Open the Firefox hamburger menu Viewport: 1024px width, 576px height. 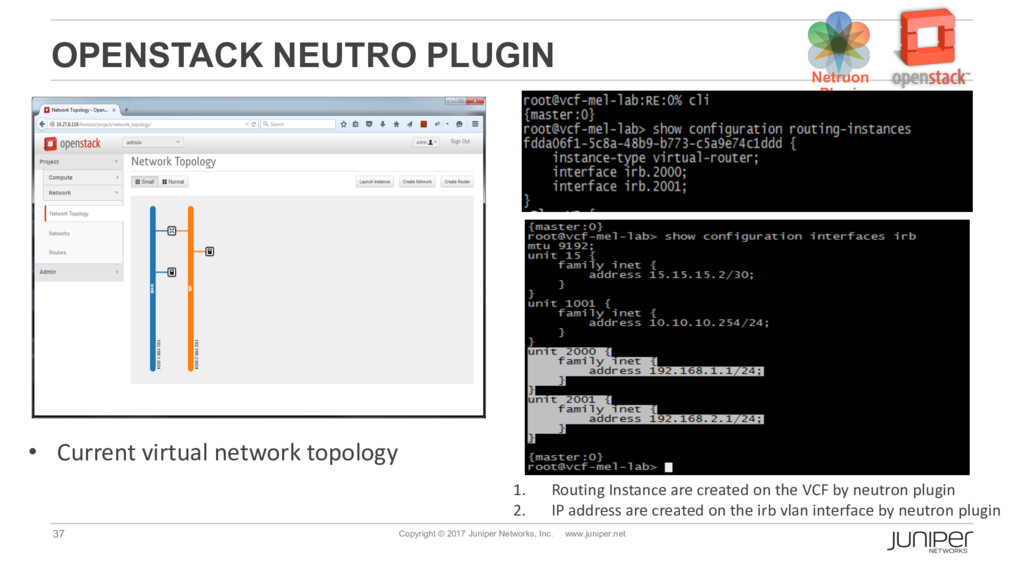point(475,124)
